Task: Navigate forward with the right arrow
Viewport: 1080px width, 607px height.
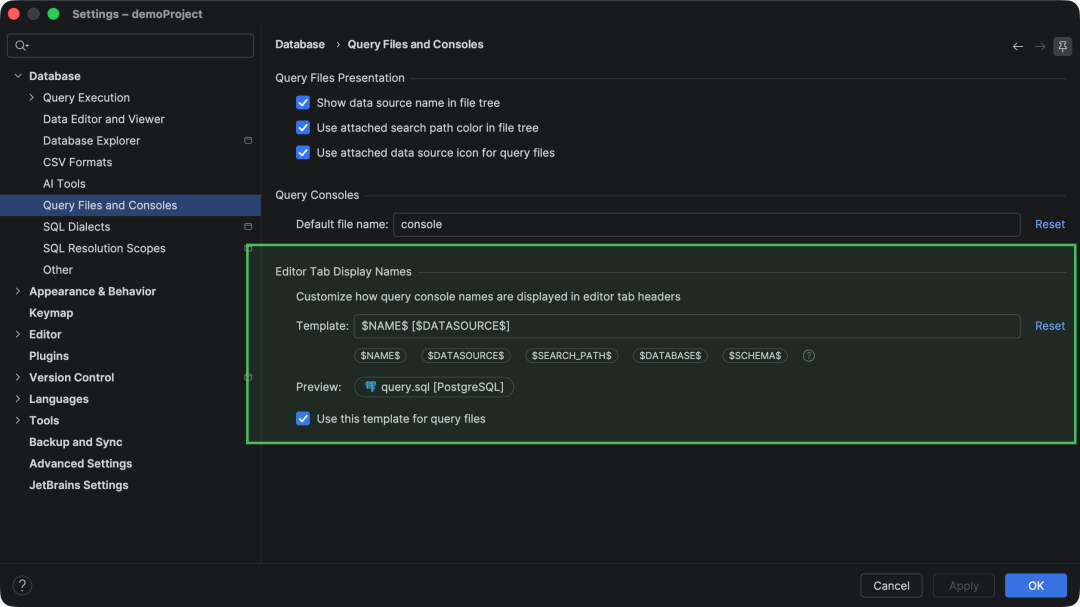Action: coord(1040,46)
